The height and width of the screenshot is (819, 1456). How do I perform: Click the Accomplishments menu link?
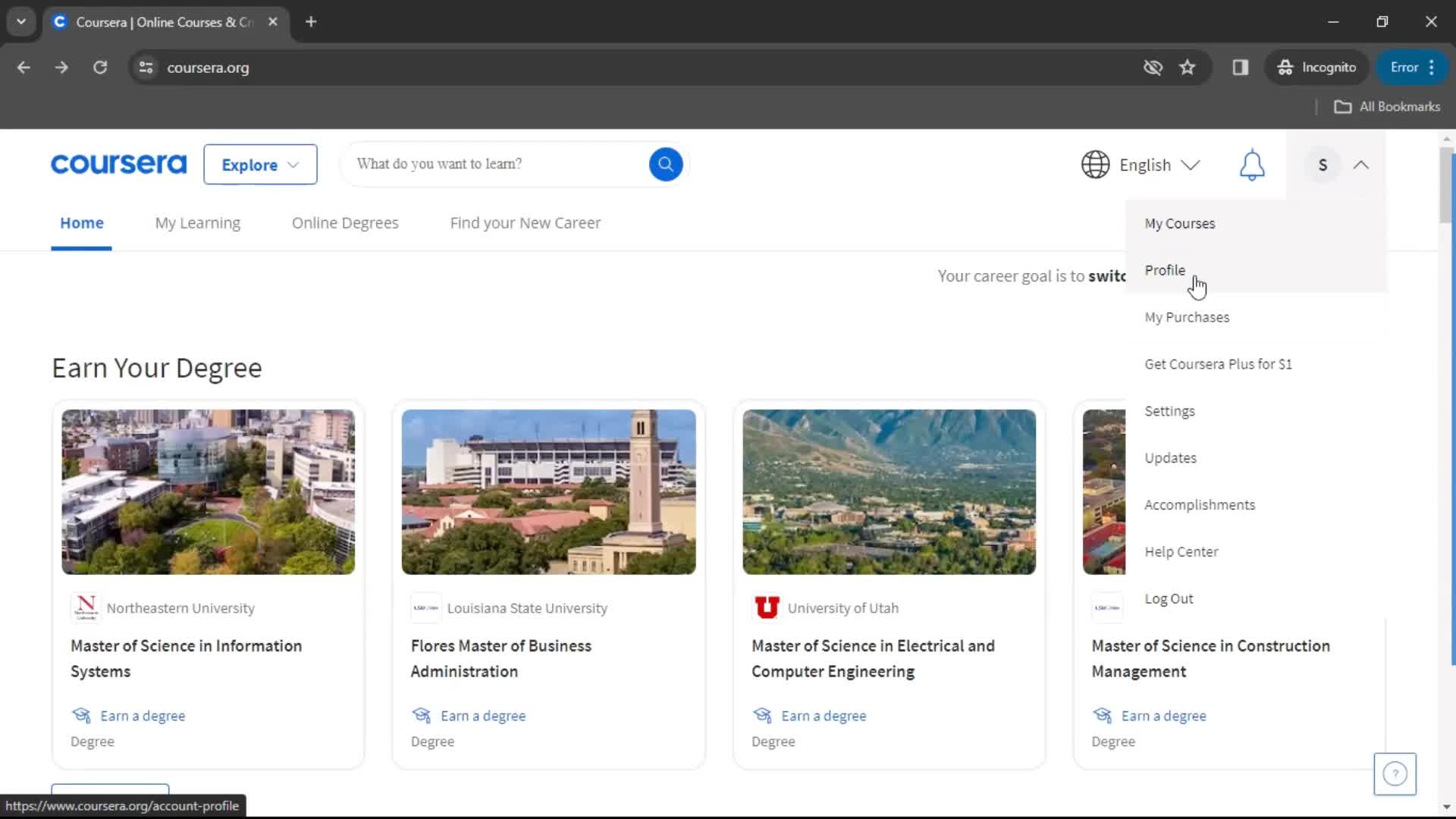coord(1200,504)
